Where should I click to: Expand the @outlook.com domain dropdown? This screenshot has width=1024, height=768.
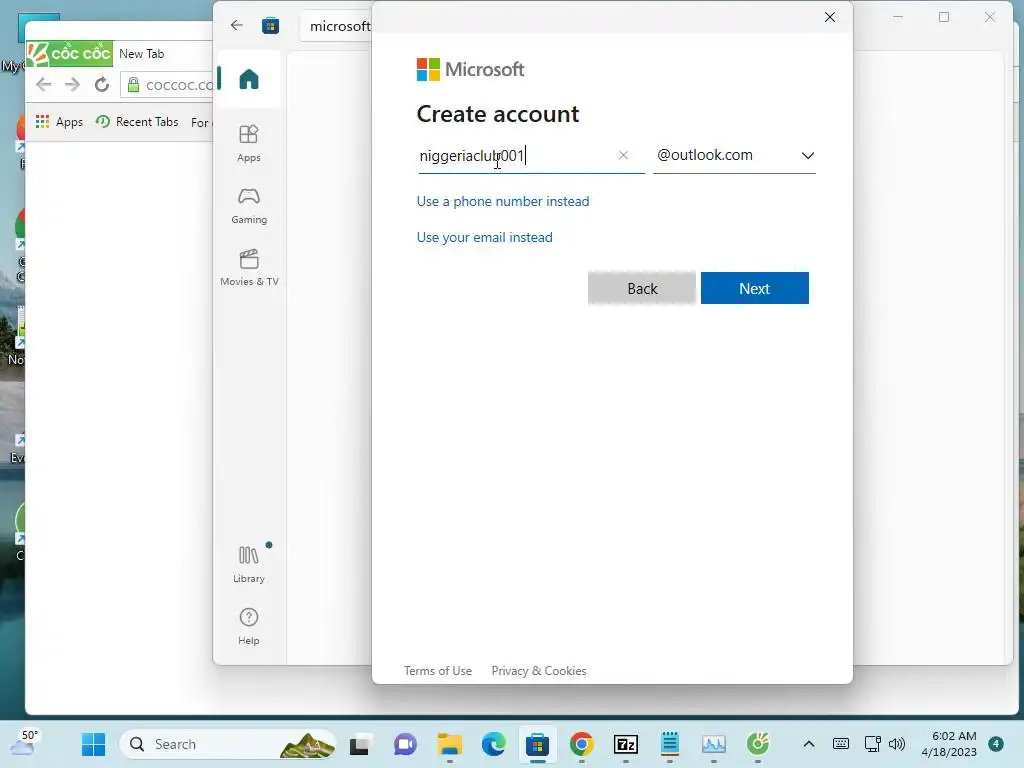(x=734, y=155)
